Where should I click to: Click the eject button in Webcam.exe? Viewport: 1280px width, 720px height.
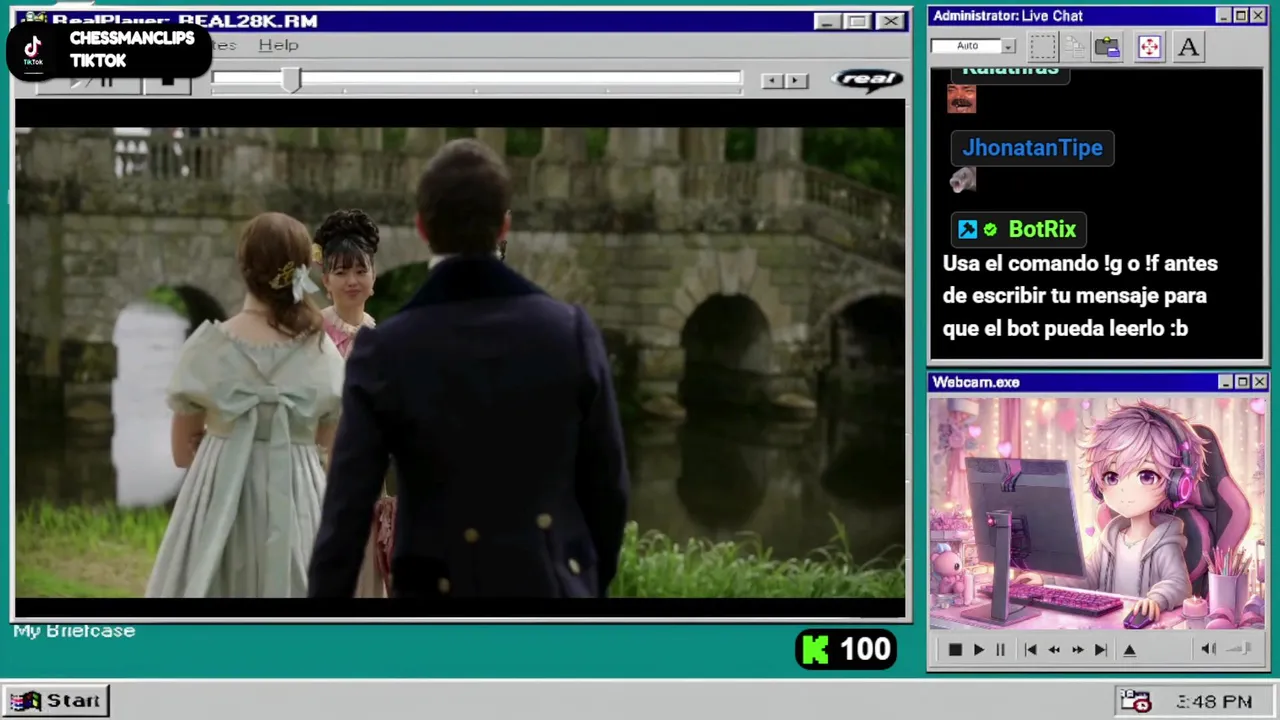1129,650
